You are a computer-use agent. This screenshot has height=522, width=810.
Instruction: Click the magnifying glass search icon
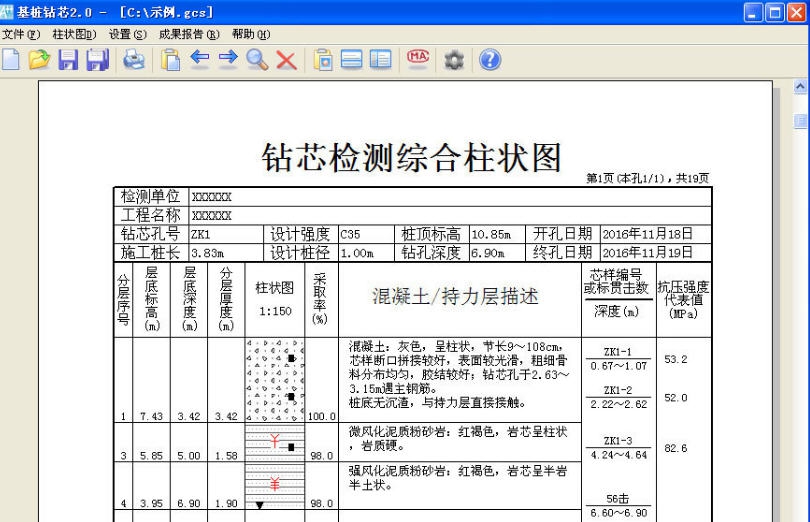257,60
